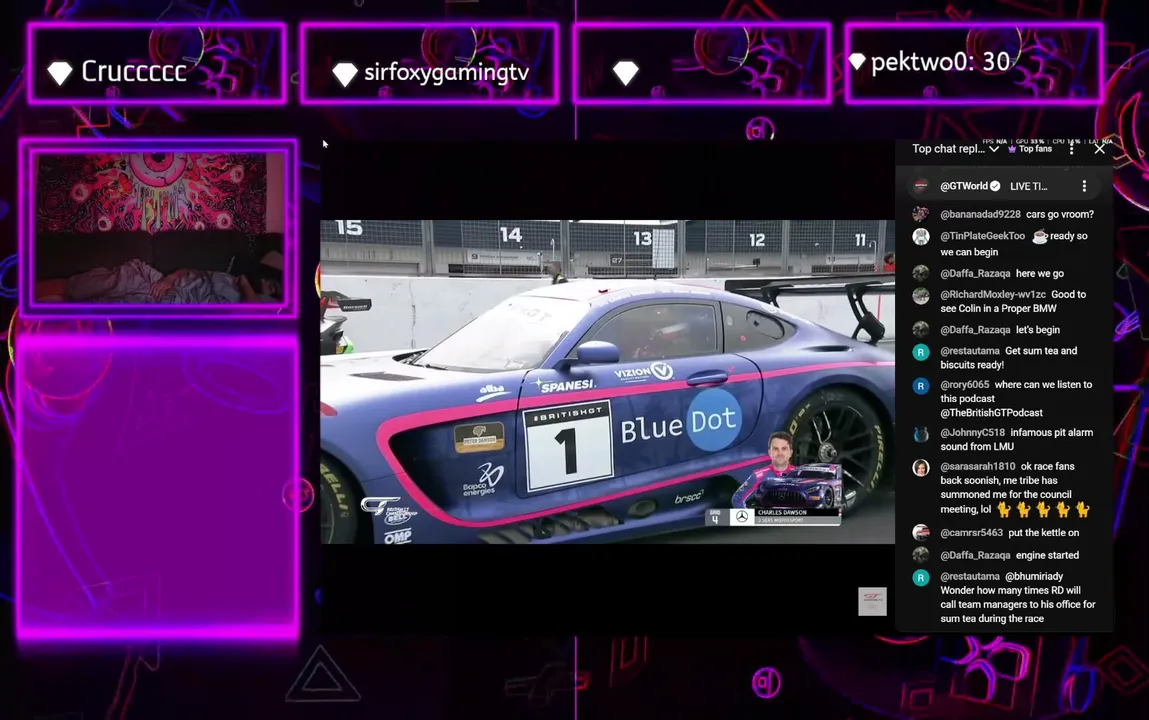Click username @JohnnyC518

click(972, 433)
